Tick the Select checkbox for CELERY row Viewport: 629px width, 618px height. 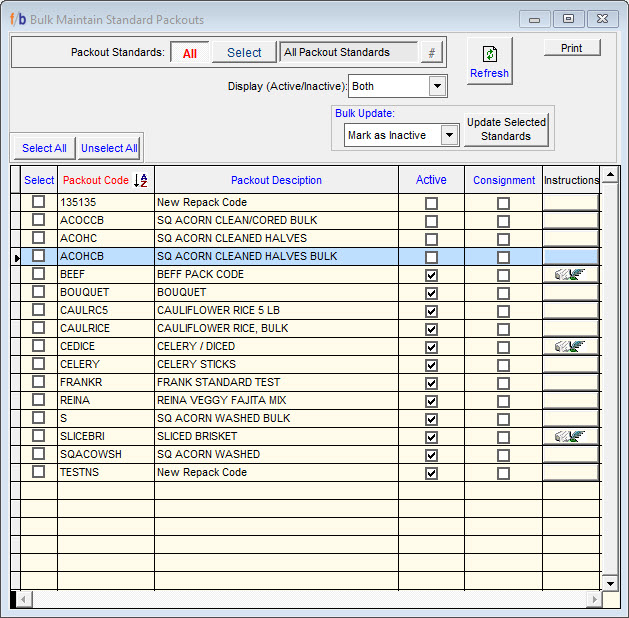tap(39, 364)
